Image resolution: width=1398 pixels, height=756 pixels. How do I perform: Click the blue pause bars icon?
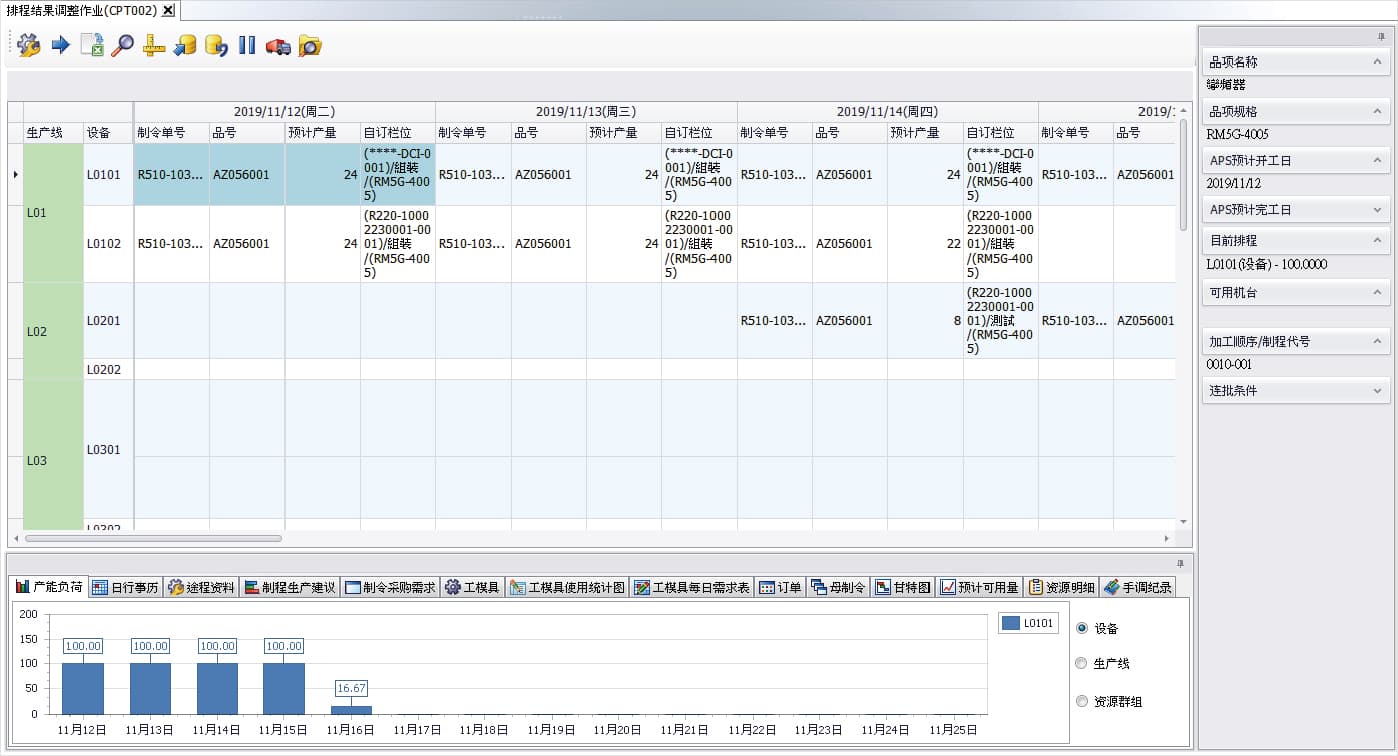[x=247, y=45]
